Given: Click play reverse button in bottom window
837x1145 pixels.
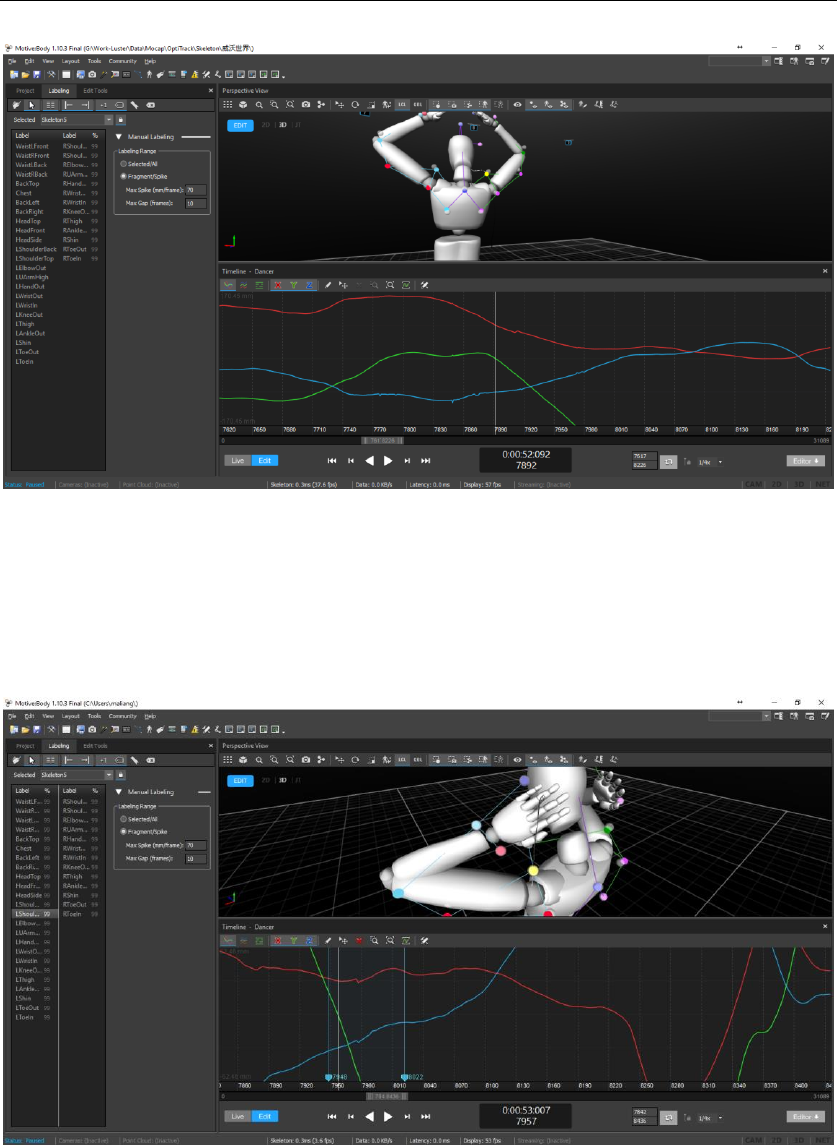Looking at the screenshot, I should coord(370,1116).
